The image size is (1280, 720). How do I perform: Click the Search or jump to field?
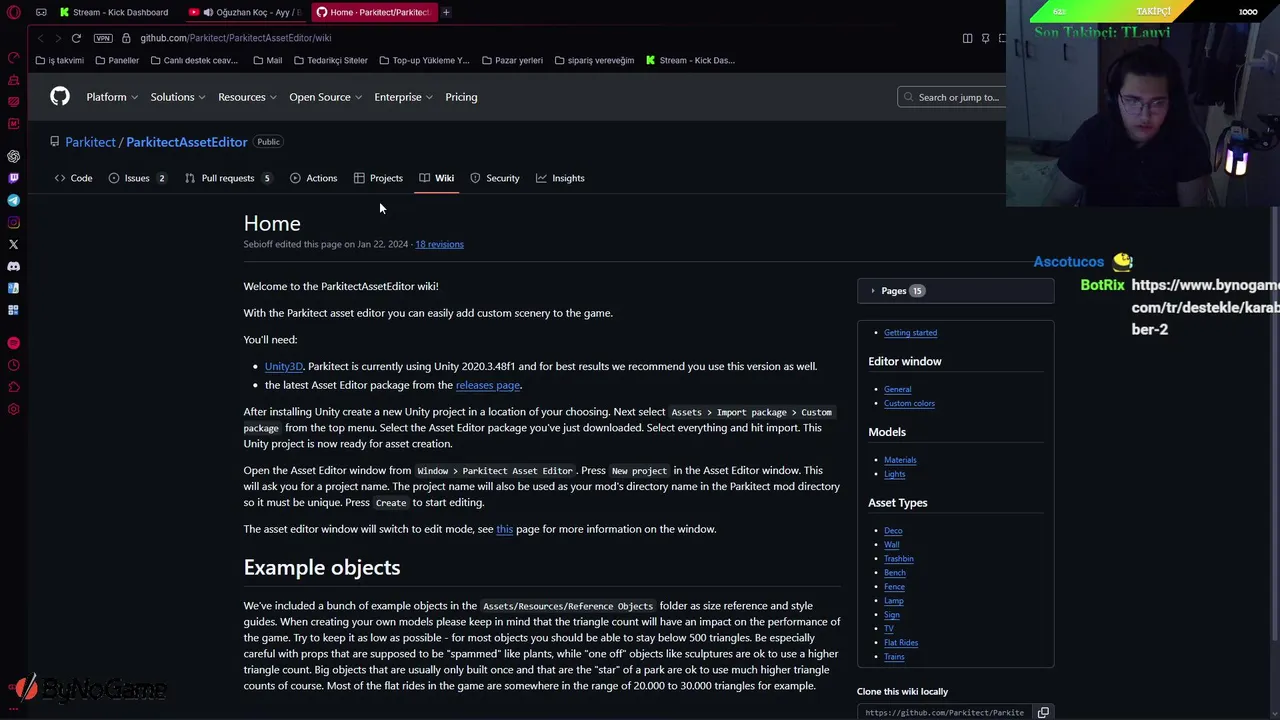tap(952, 97)
